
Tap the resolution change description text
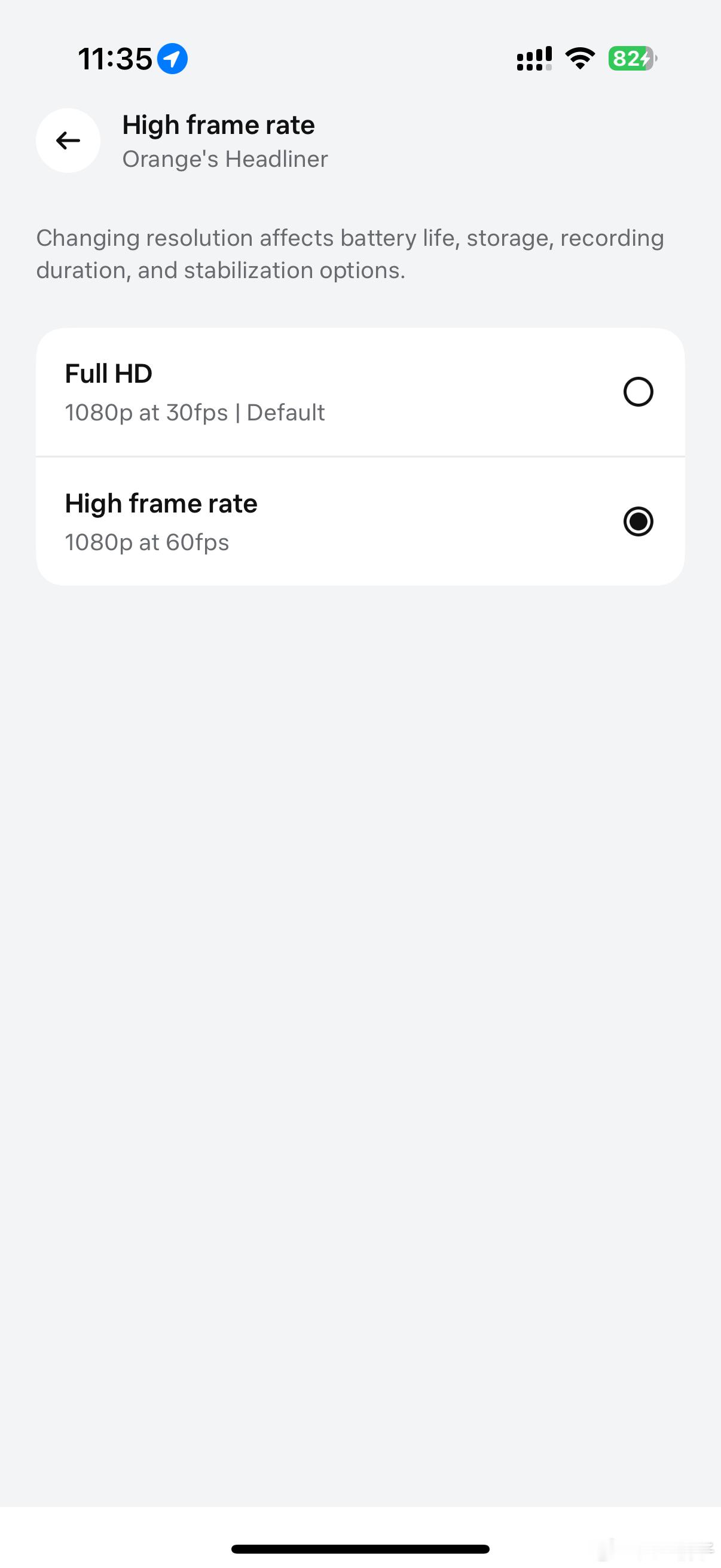click(x=350, y=254)
